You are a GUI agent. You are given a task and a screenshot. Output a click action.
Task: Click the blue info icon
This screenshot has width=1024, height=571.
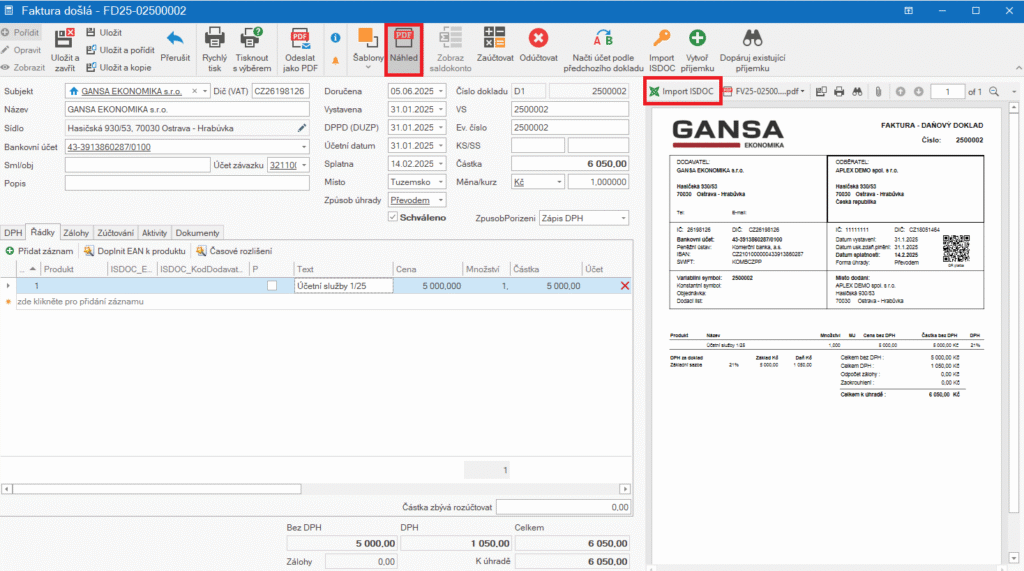click(335, 38)
